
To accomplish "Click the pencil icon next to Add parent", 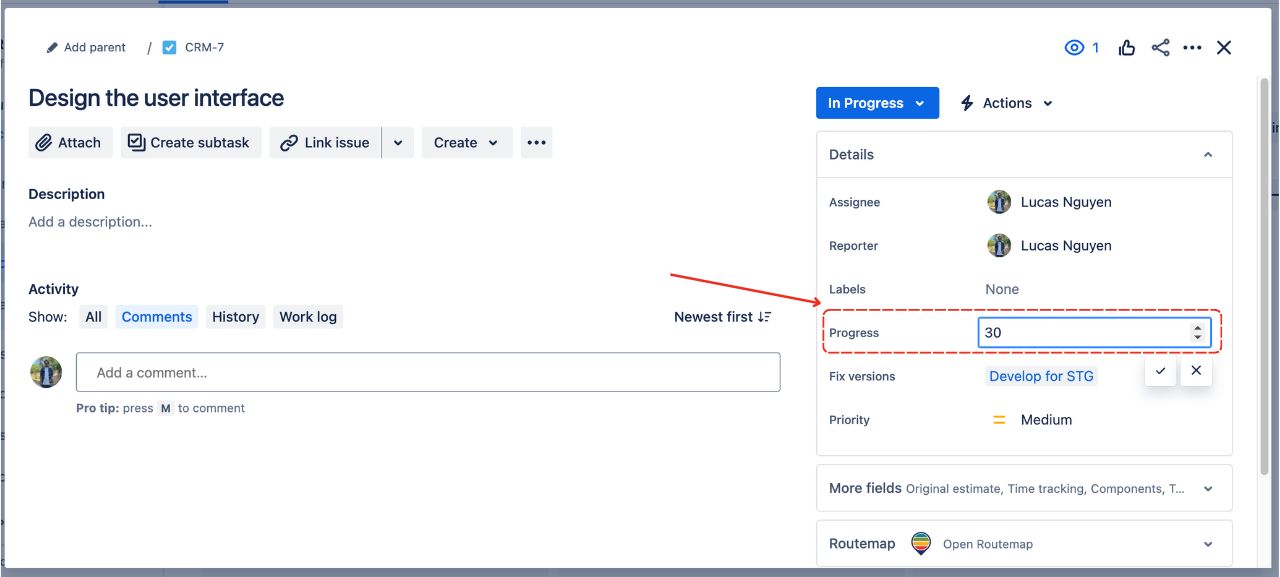I will 50,46.
